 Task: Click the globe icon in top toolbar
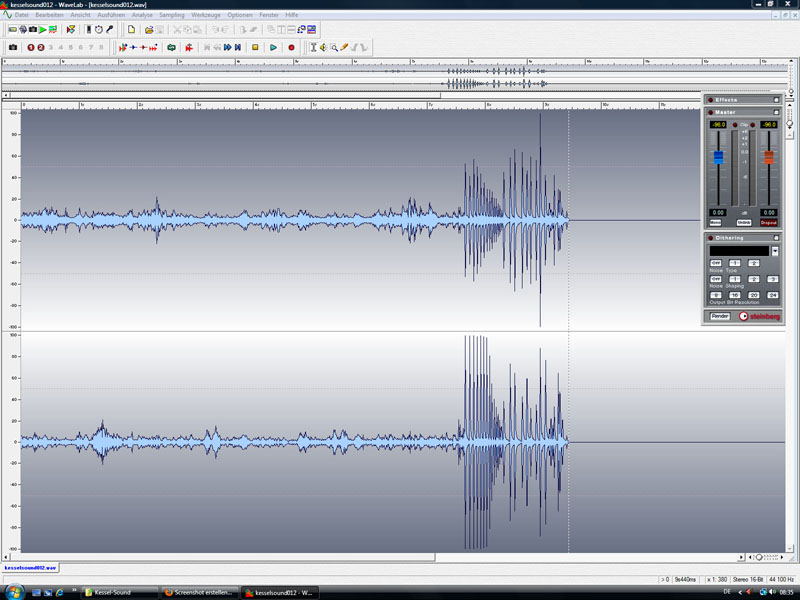point(23,30)
